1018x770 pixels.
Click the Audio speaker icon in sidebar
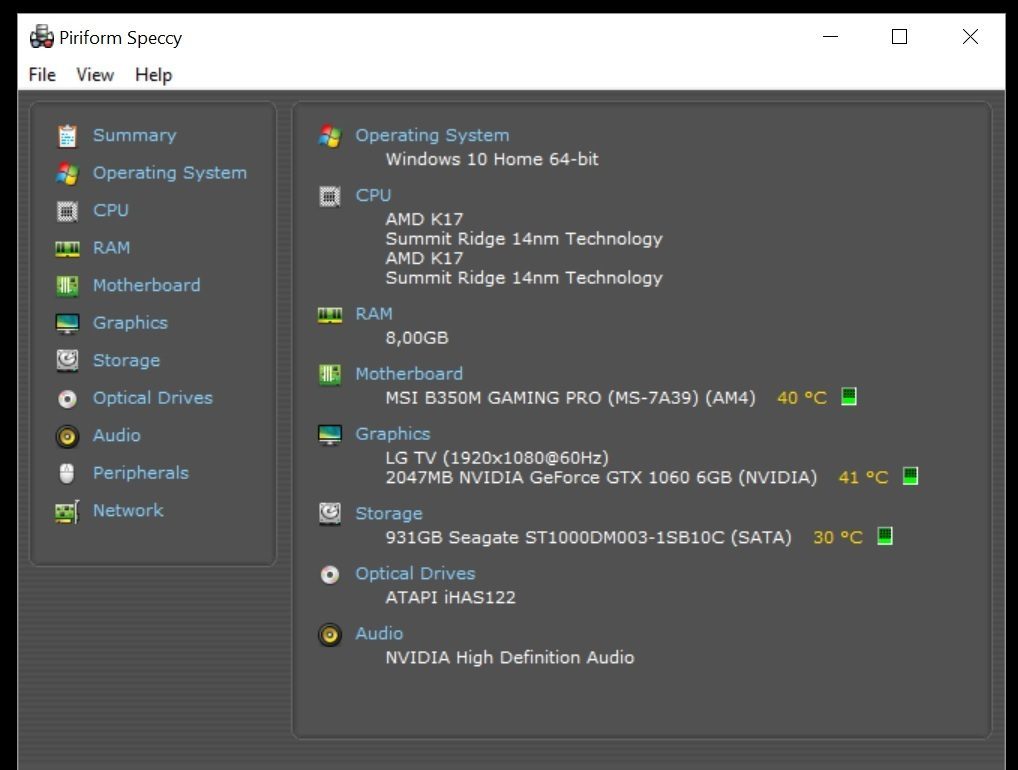(x=67, y=436)
